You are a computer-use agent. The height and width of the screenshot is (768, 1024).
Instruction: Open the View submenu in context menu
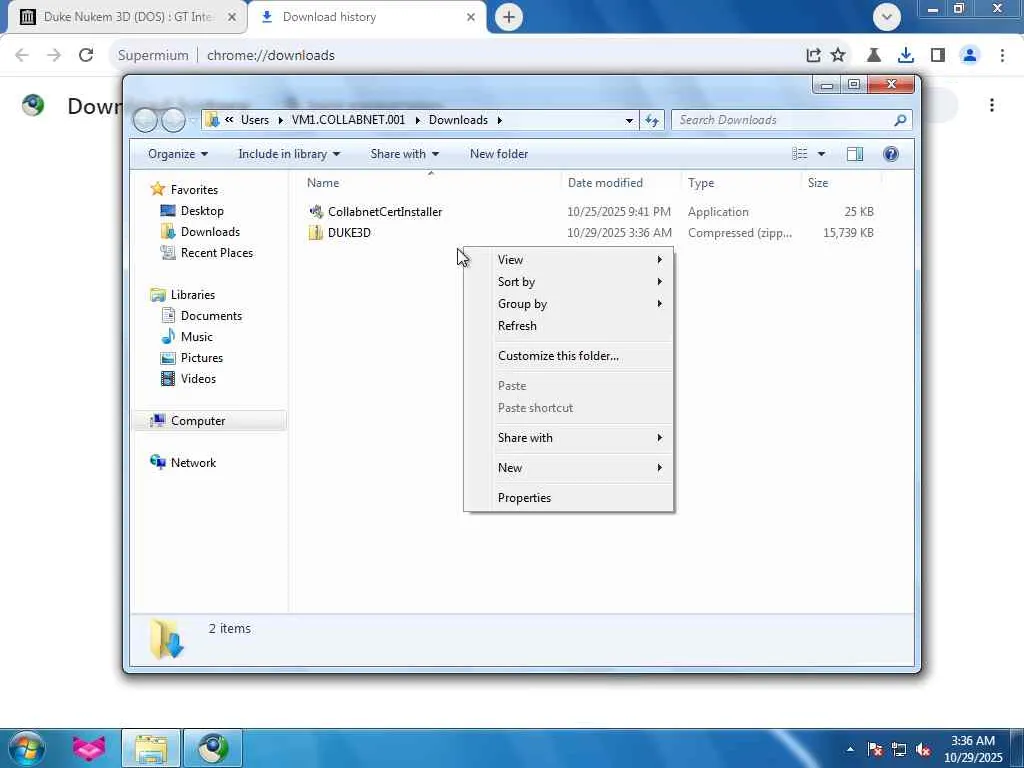click(568, 259)
